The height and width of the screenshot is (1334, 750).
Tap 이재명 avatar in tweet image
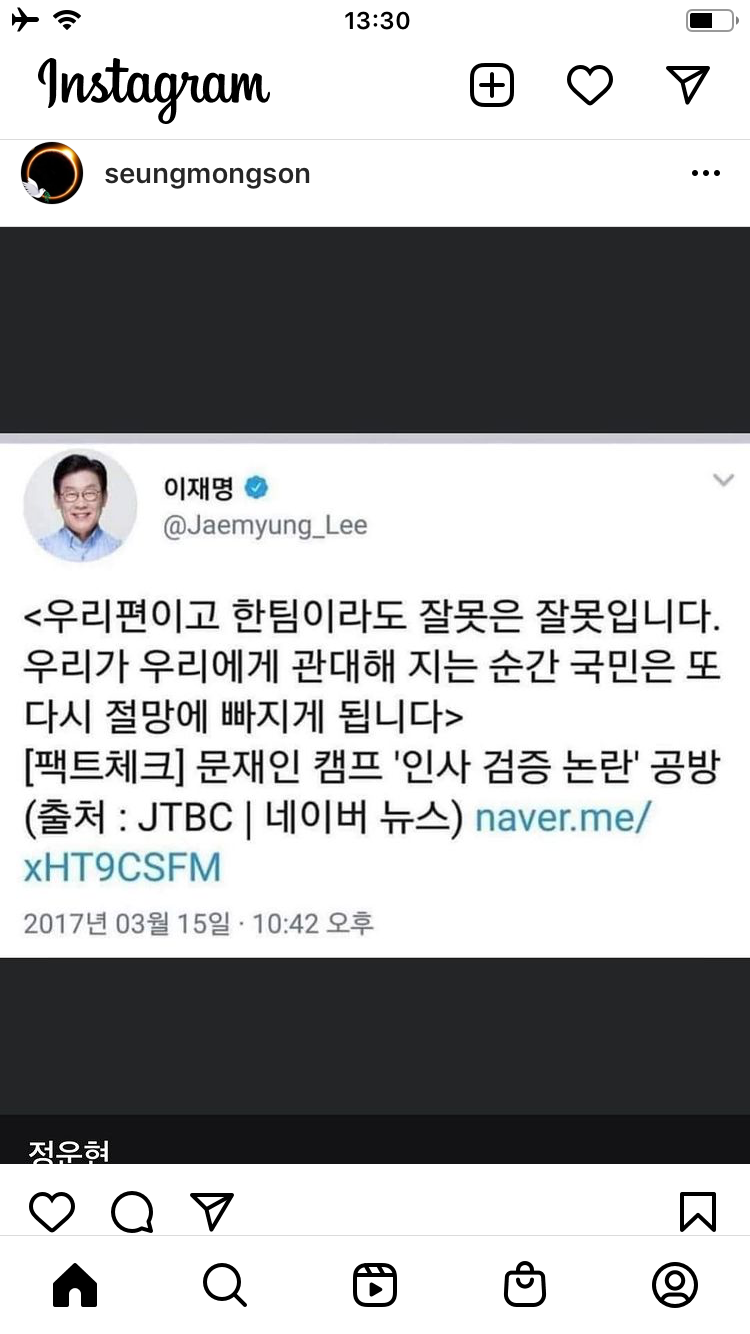[79, 506]
